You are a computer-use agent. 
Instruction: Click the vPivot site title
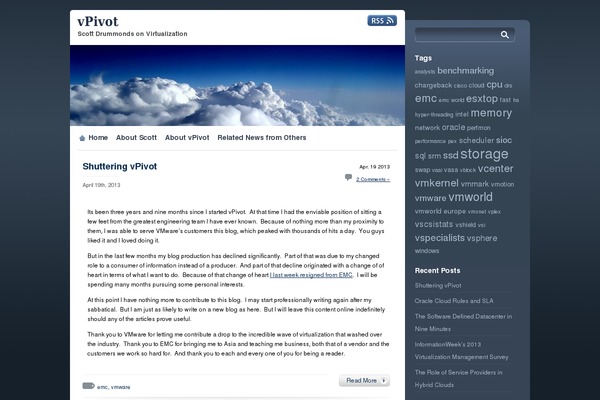click(98, 21)
